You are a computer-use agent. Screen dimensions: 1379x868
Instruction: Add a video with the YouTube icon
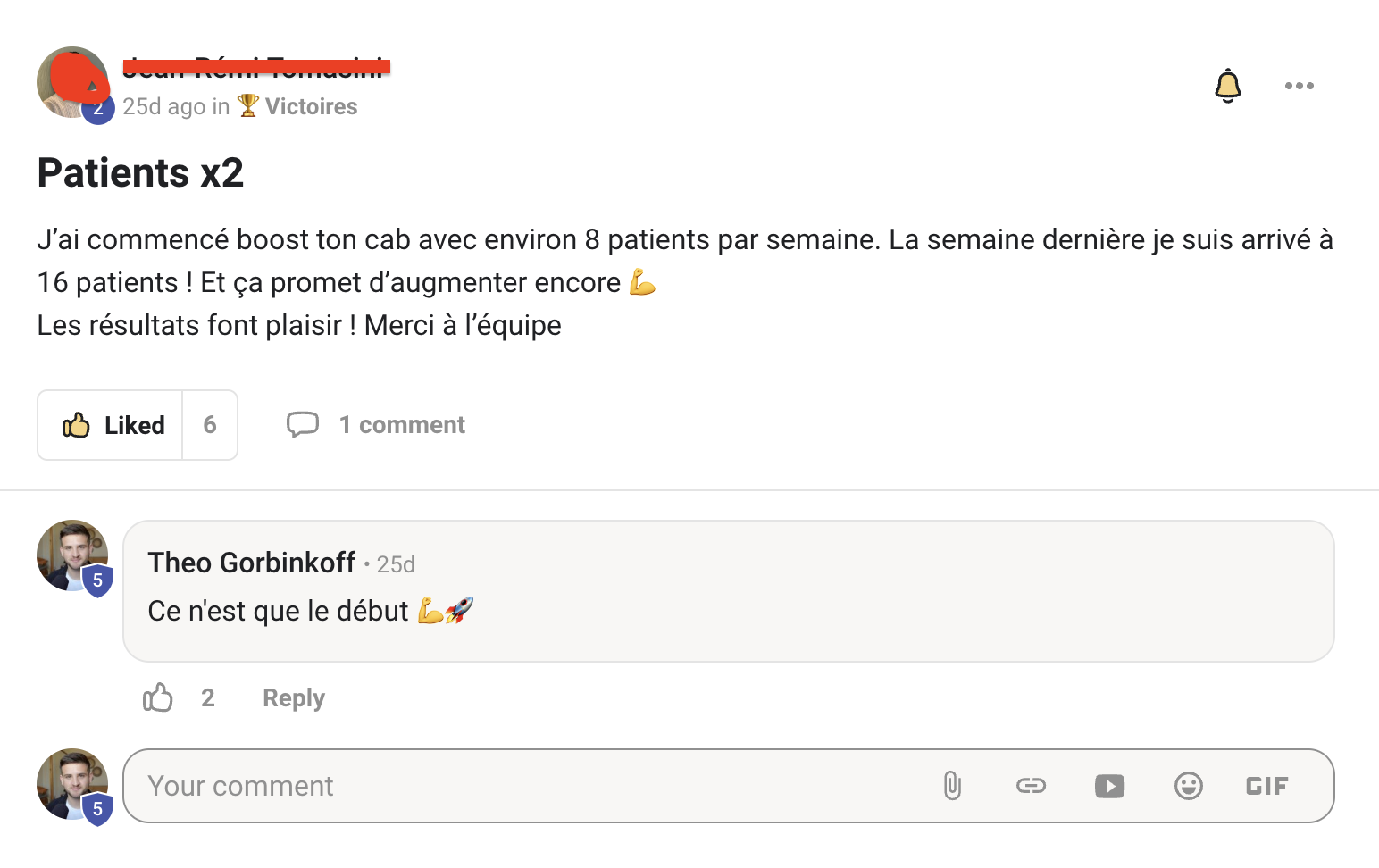point(1109,786)
